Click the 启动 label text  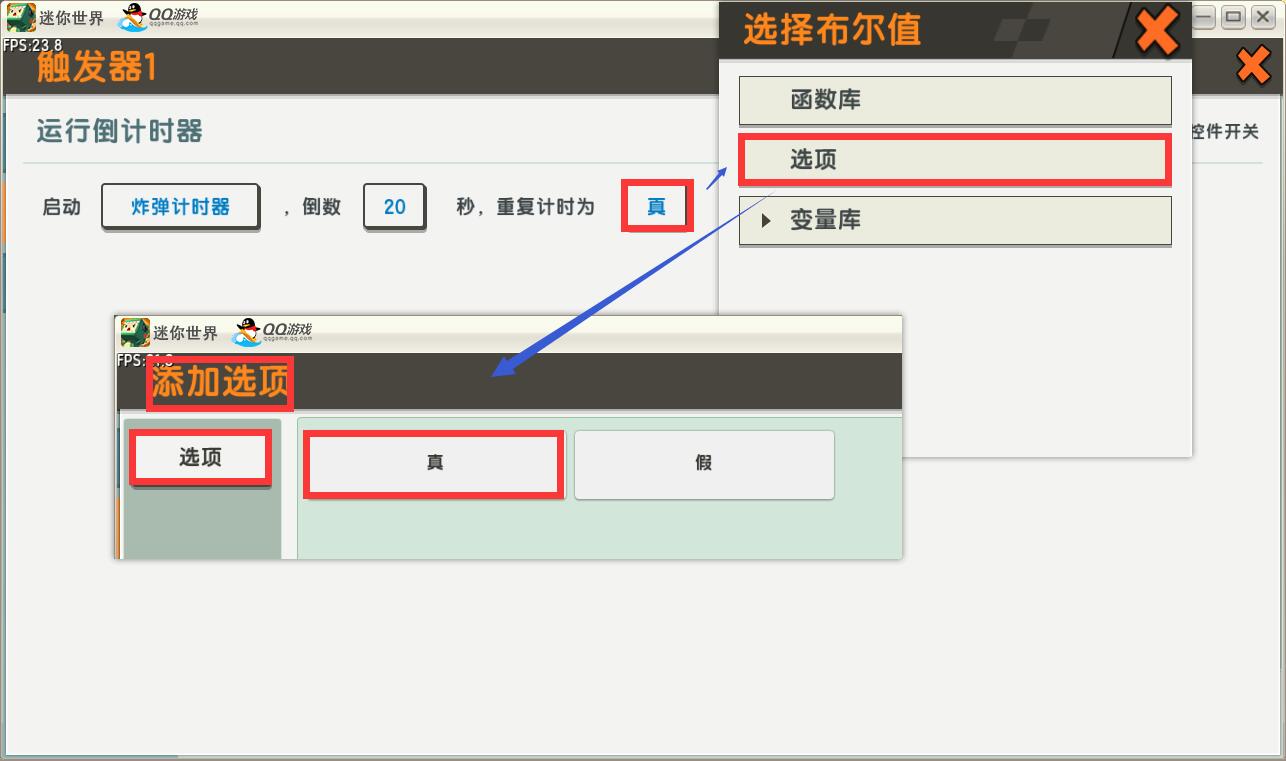[x=61, y=207]
